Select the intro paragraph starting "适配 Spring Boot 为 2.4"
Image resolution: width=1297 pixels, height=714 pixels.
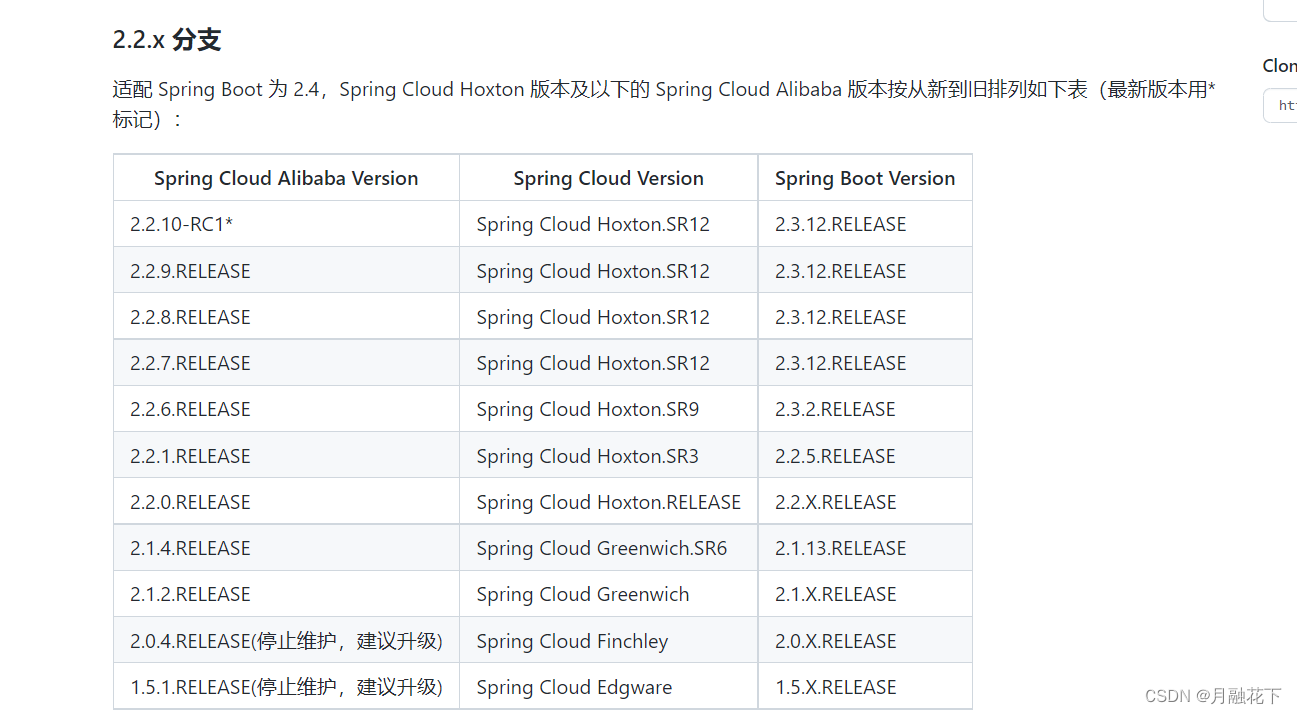coord(664,104)
